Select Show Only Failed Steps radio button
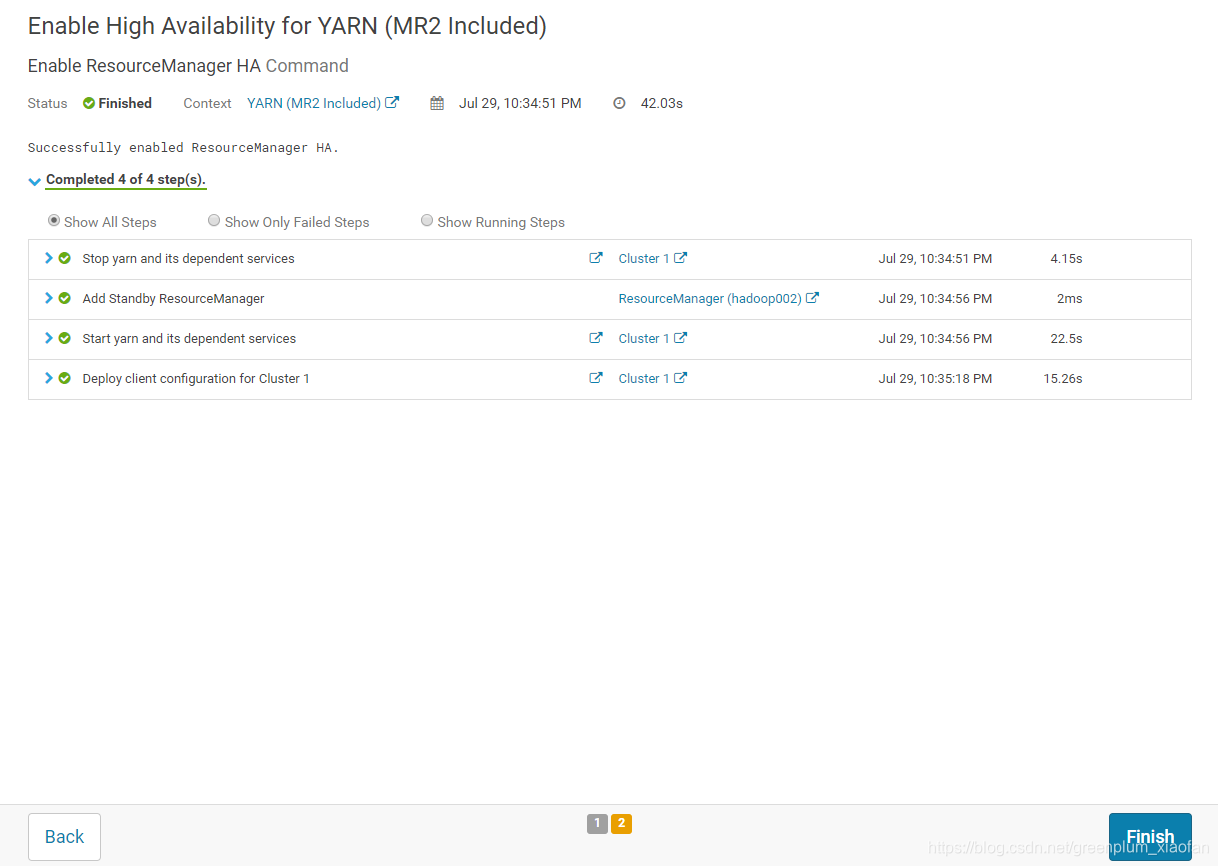Image resolution: width=1218 pixels, height=866 pixels. coord(214,221)
